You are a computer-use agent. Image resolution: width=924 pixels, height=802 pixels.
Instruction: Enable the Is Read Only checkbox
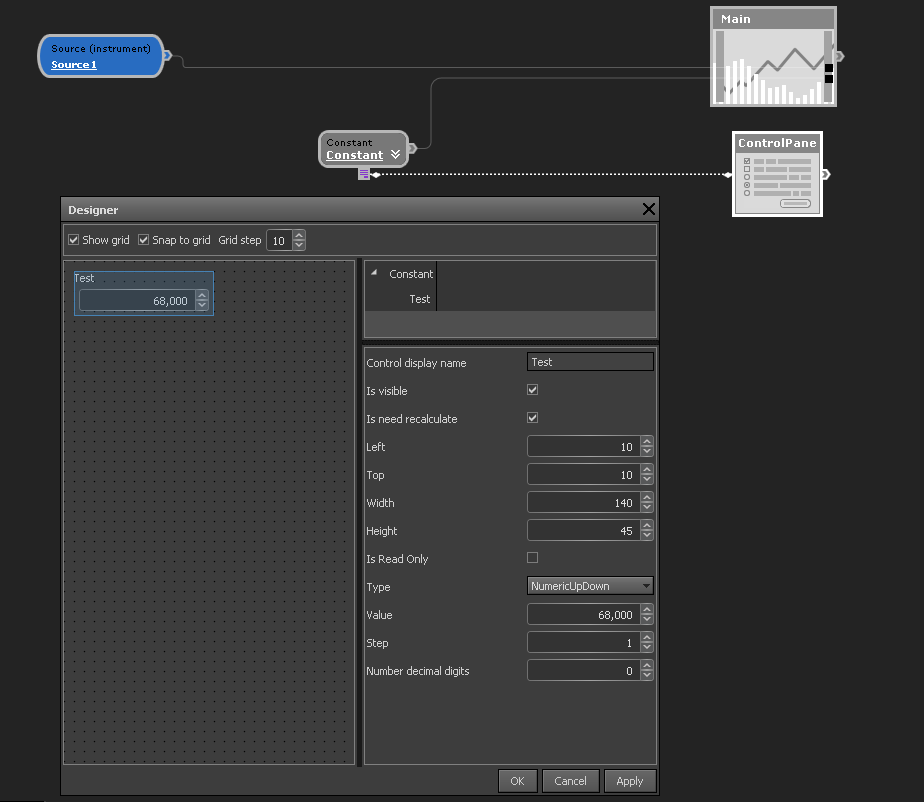coord(532,558)
